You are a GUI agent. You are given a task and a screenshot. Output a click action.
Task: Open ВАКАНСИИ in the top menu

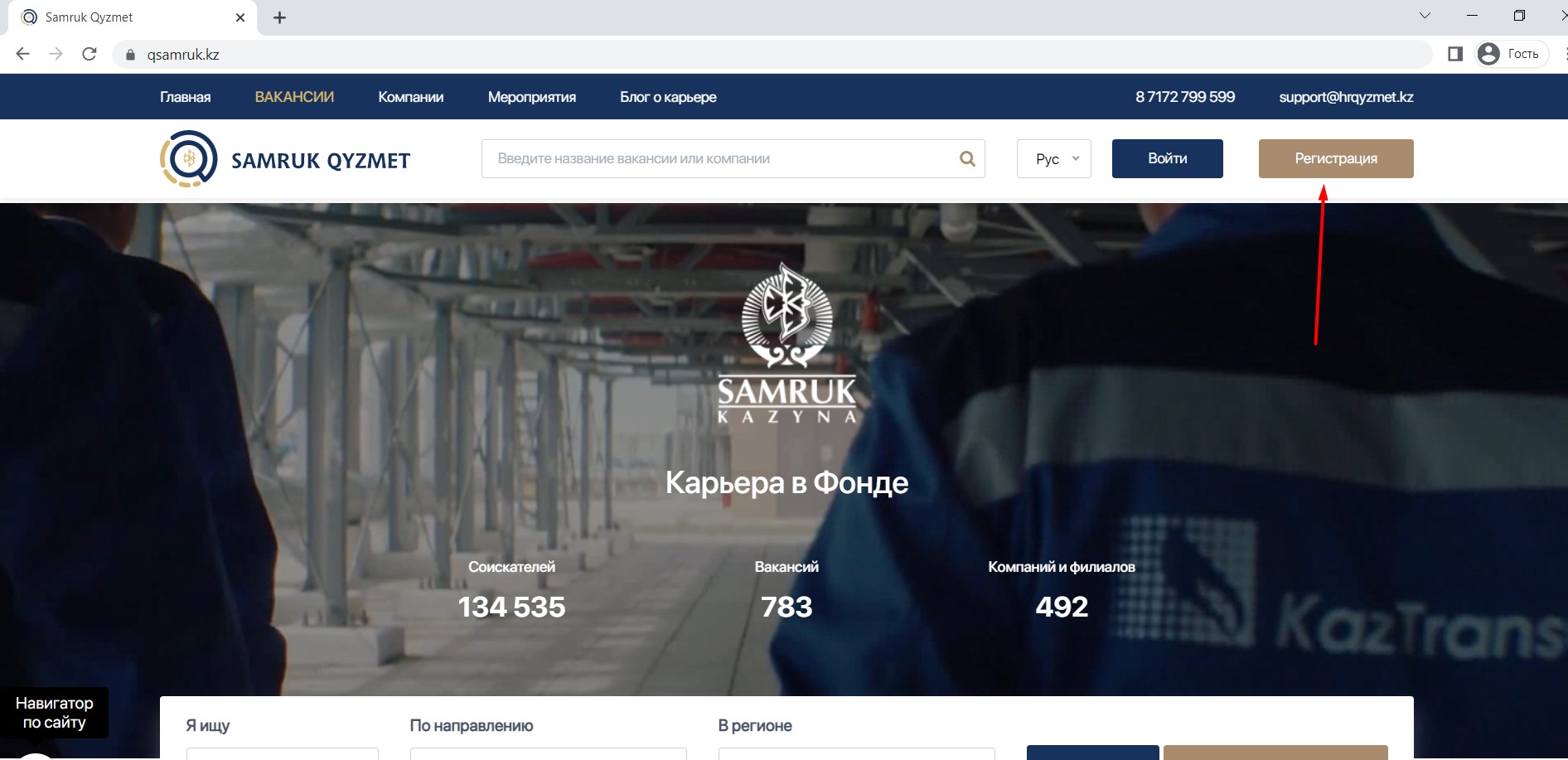coord(294,97)
